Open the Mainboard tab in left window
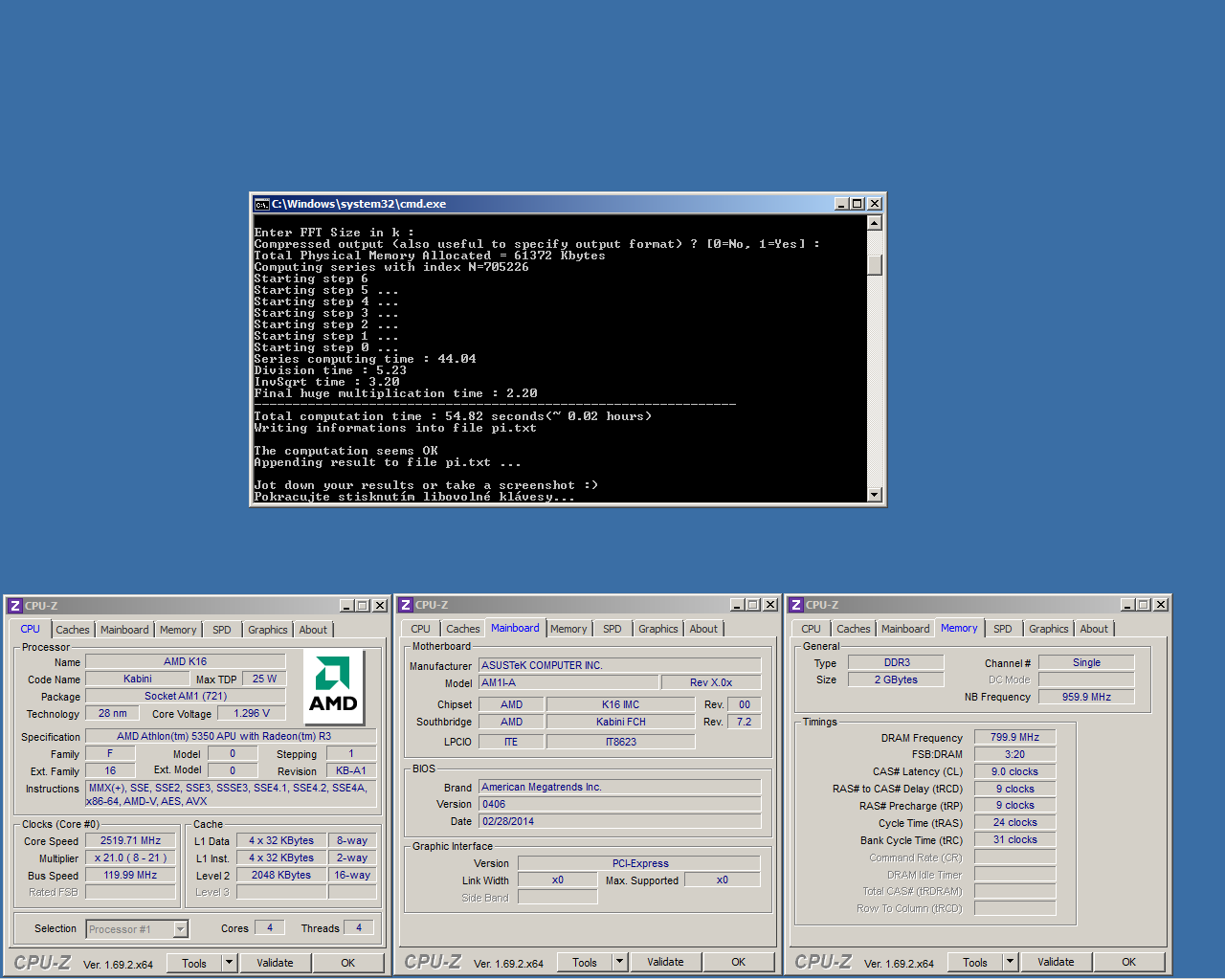1225x980 pixels. [x=124, y=630]
